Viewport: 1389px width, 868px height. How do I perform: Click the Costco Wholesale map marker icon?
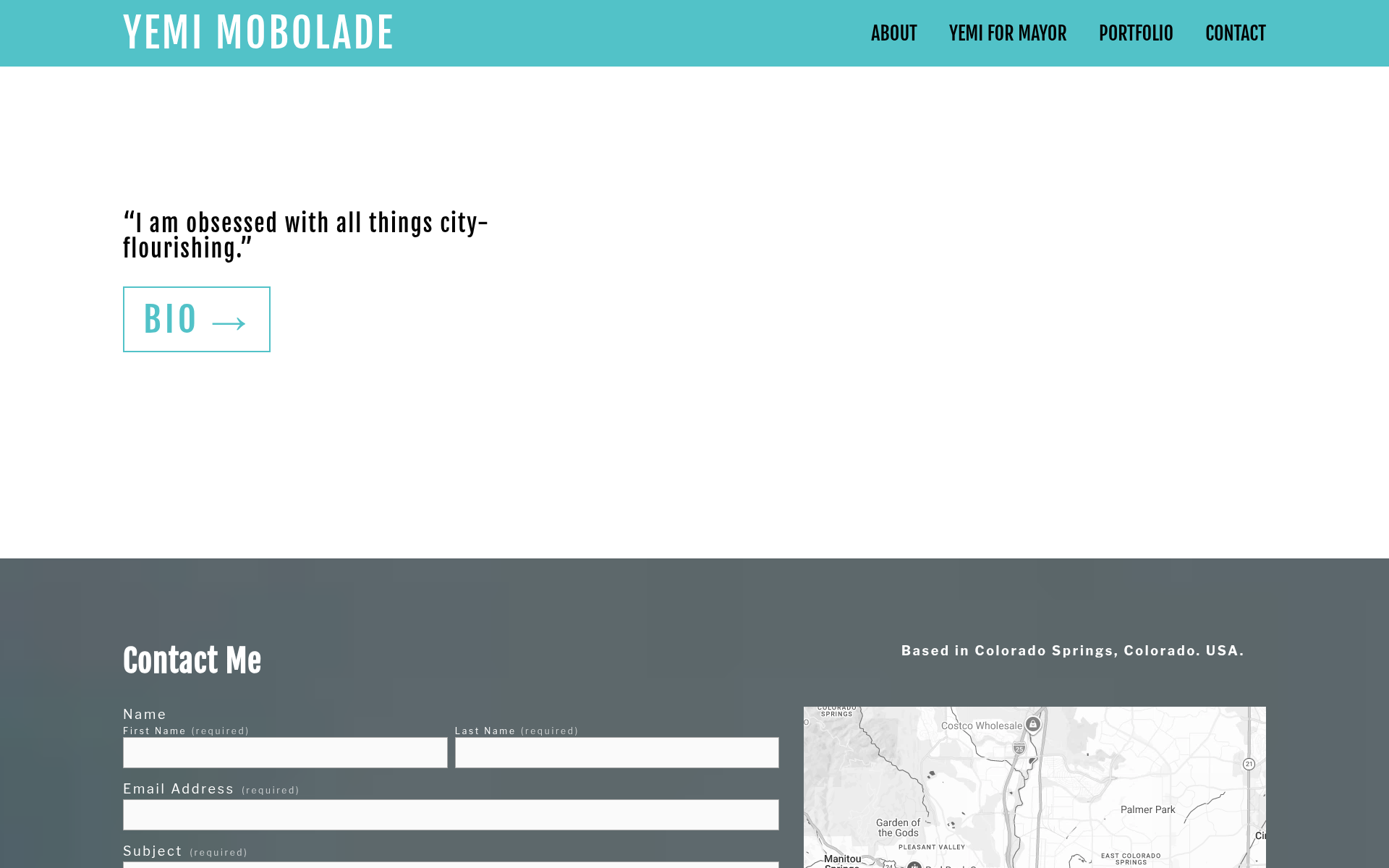(x=1033, y=724)
